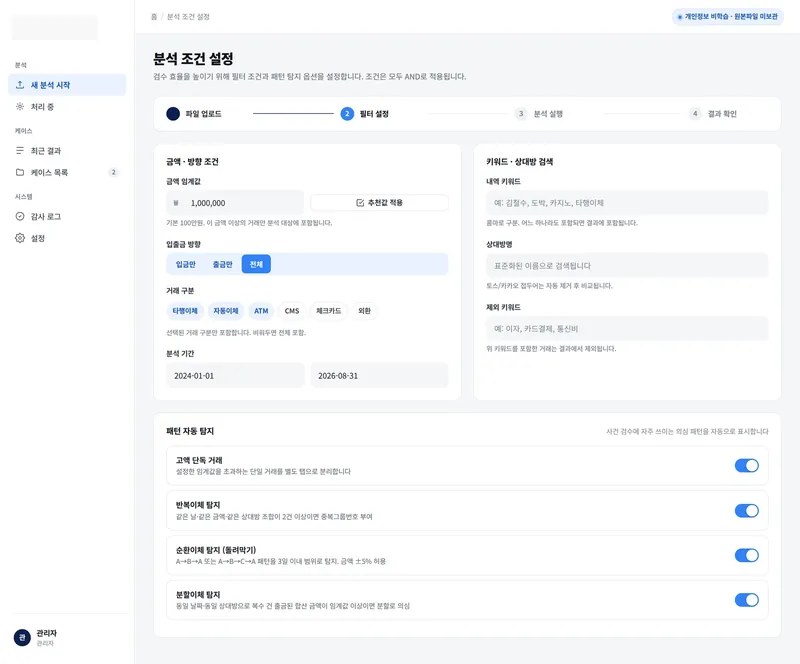Open start date field 2024-01-01
Screen dimensions: 800x664
(235, 376)
